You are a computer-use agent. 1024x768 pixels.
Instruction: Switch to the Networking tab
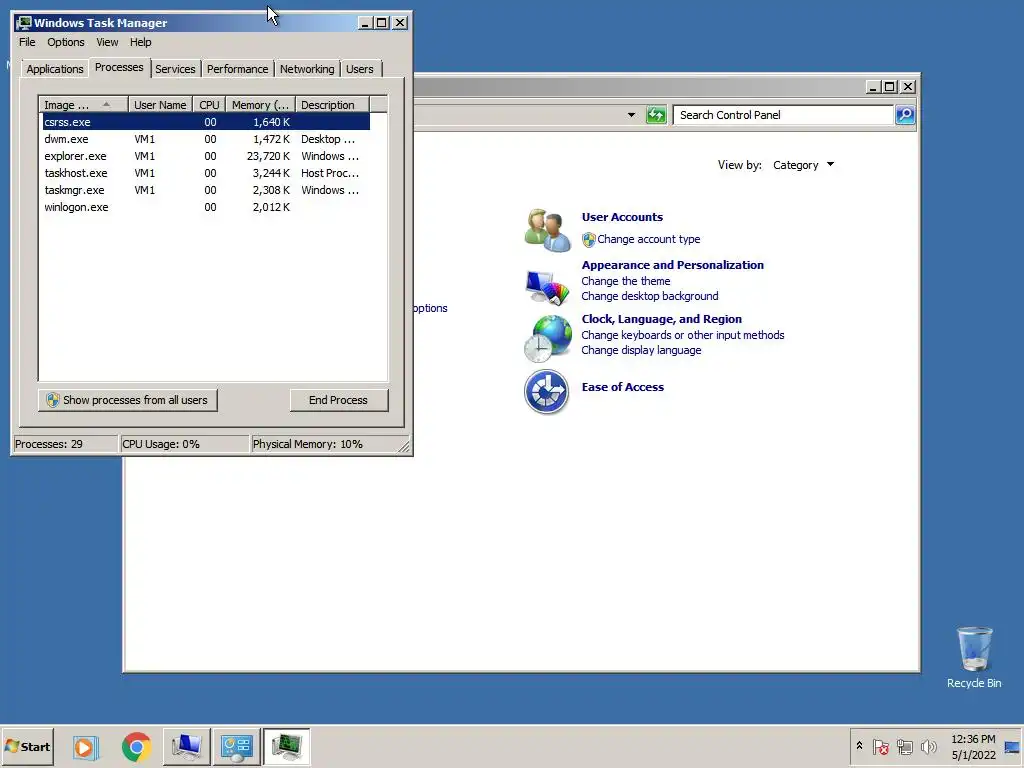(307, 69)
